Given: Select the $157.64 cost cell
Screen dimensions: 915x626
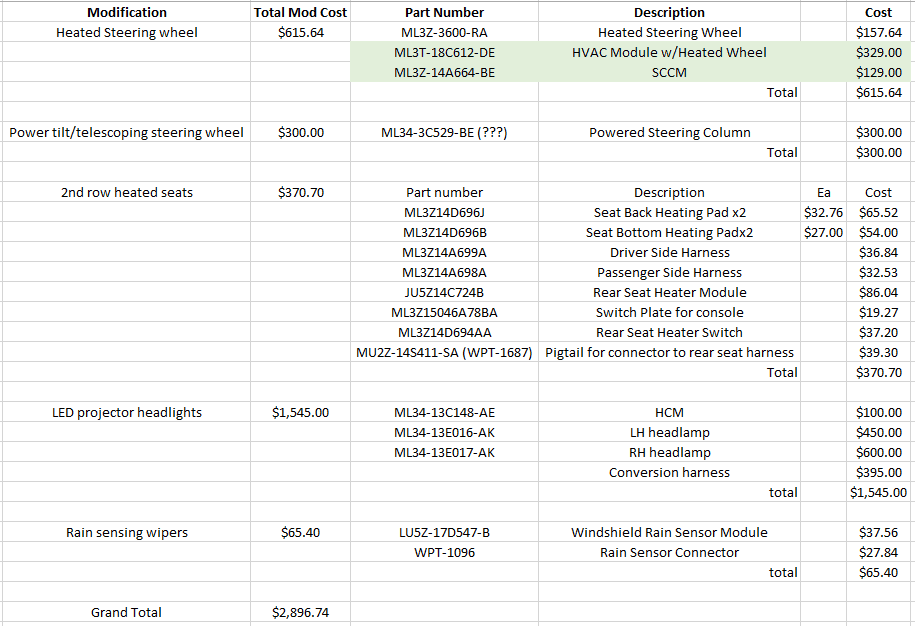Looking at the screenshot, I should [878, 33].
